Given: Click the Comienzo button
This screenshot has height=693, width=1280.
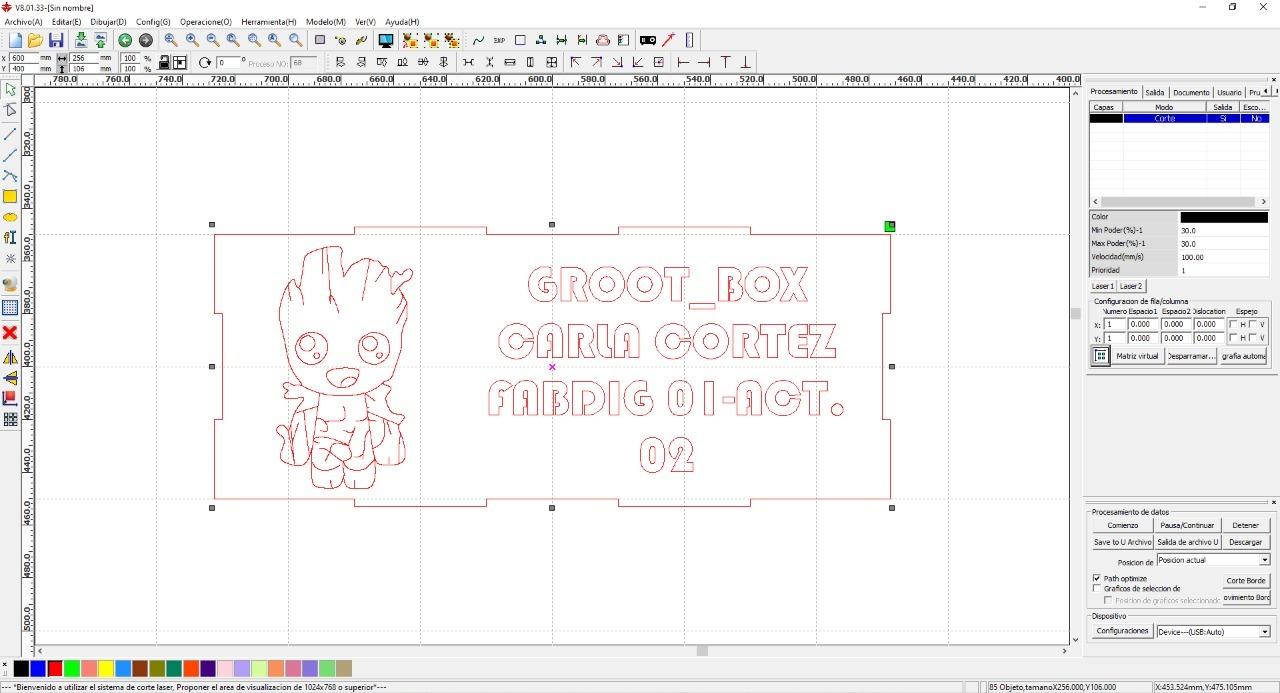Looking at the screenshot, I should [x=1122, y=525].
